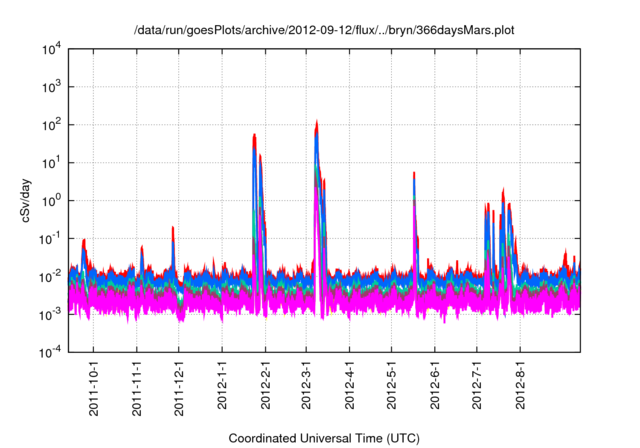Click the 10^0 y-axis tick label
The height and width of the screenshot is (448, 640).
point(53,200)
